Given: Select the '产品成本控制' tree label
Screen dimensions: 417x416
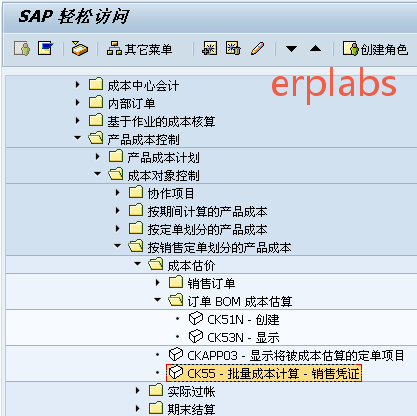Looking at the screenshot, I should (143, 140).
